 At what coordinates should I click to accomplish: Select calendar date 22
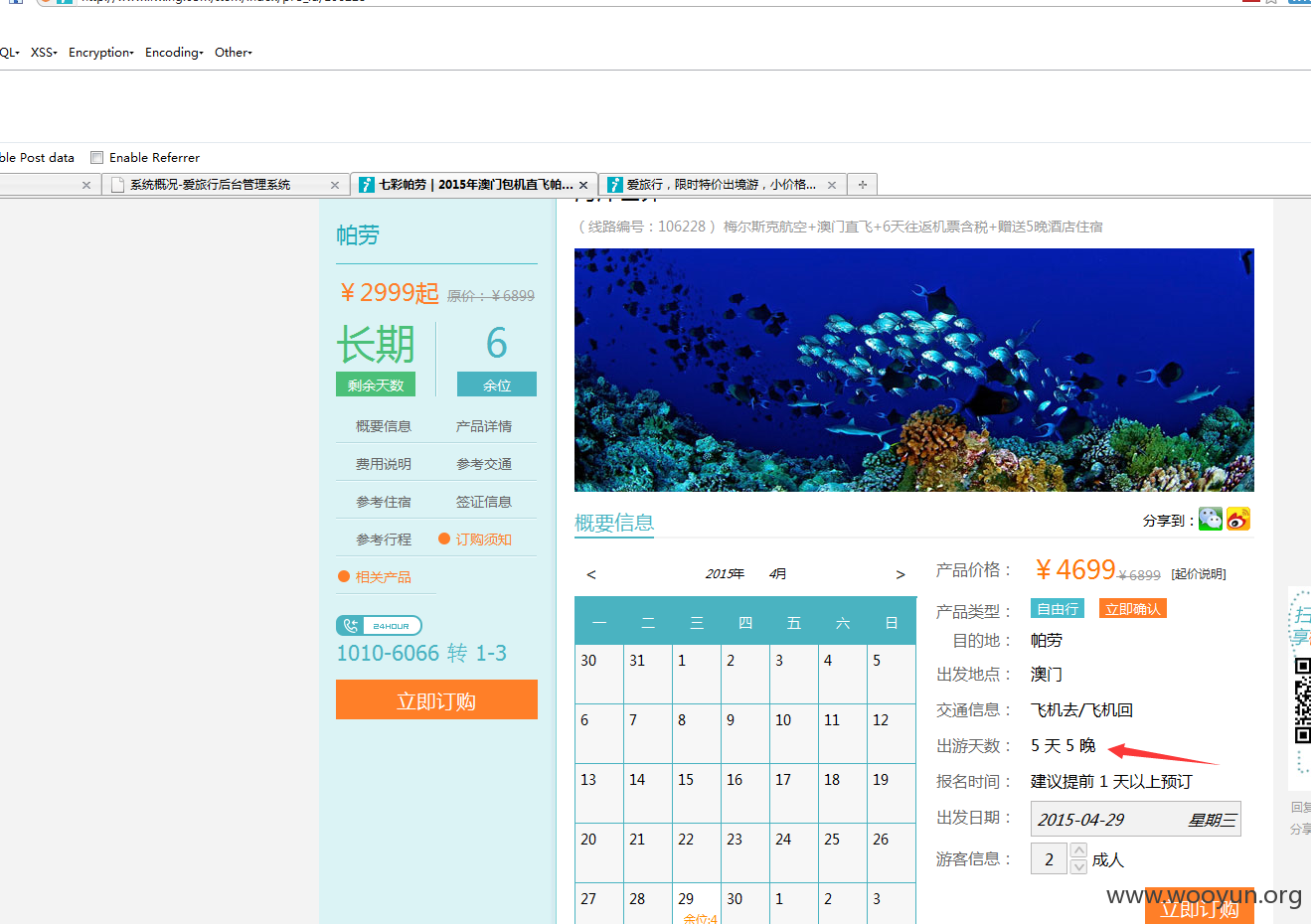point(697,852)
